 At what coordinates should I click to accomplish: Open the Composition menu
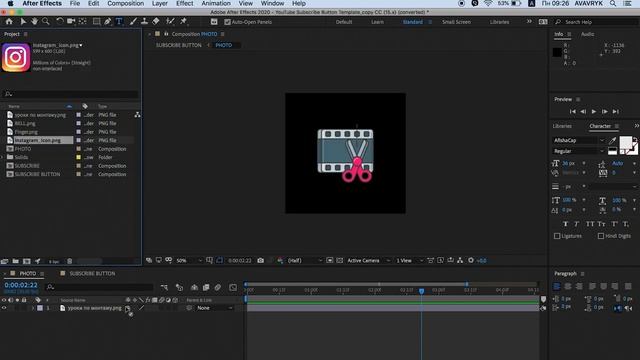point(126,4)
